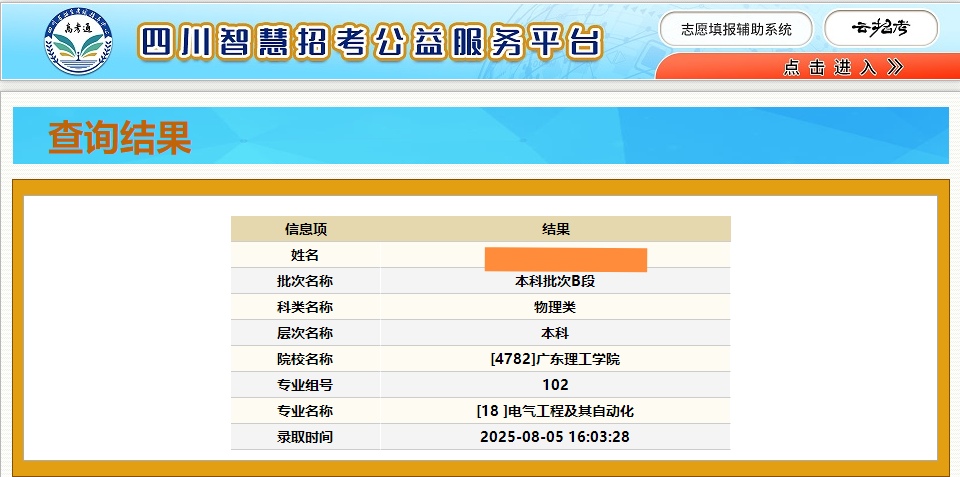Click the 层次名称 label
The width and height of the screenshot is (960, 477).
coord(305,333)
